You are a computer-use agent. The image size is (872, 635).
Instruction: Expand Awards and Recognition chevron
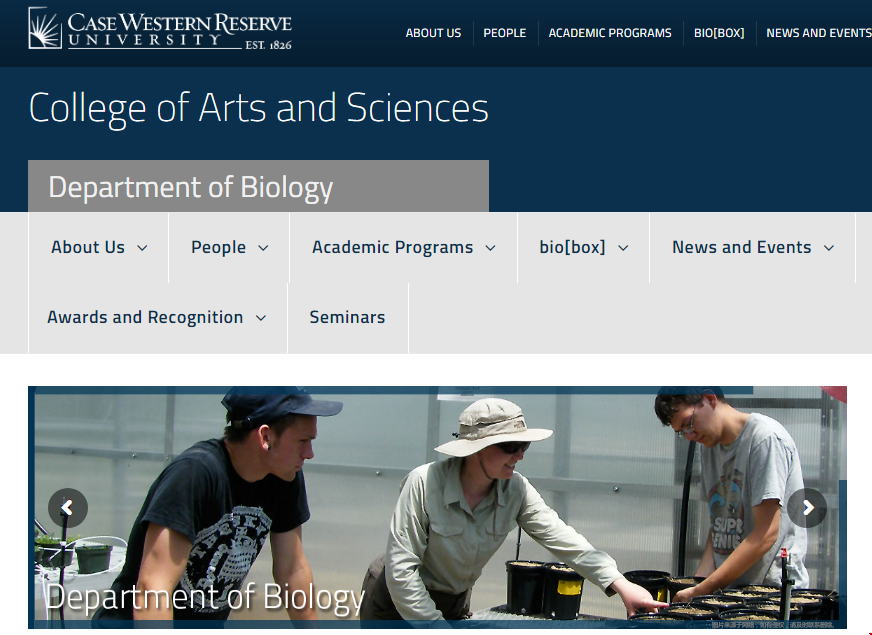[261, 318]
